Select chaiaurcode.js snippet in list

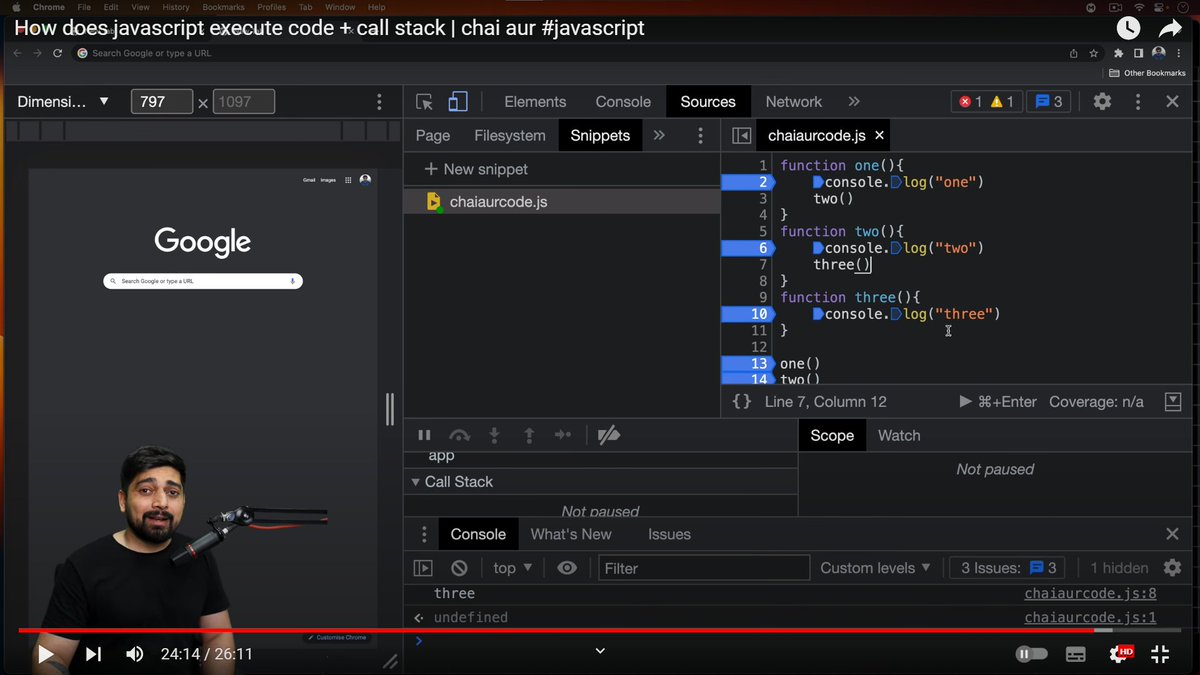point(561,202)
